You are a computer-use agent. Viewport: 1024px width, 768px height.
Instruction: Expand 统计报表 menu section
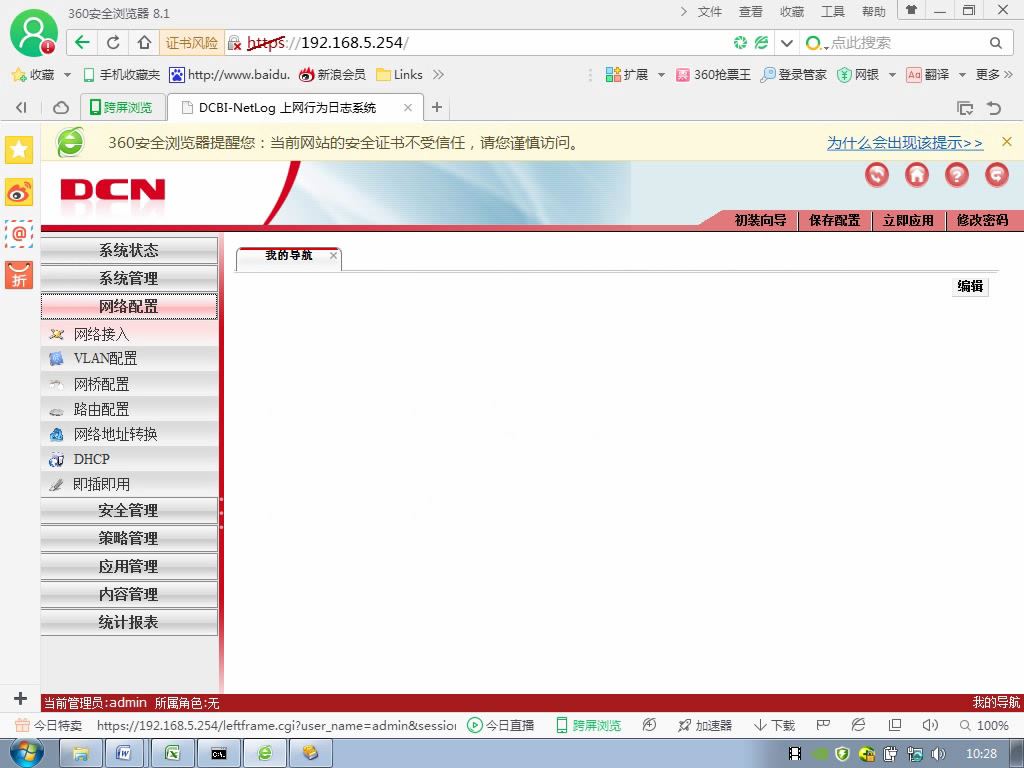point(129,622)
